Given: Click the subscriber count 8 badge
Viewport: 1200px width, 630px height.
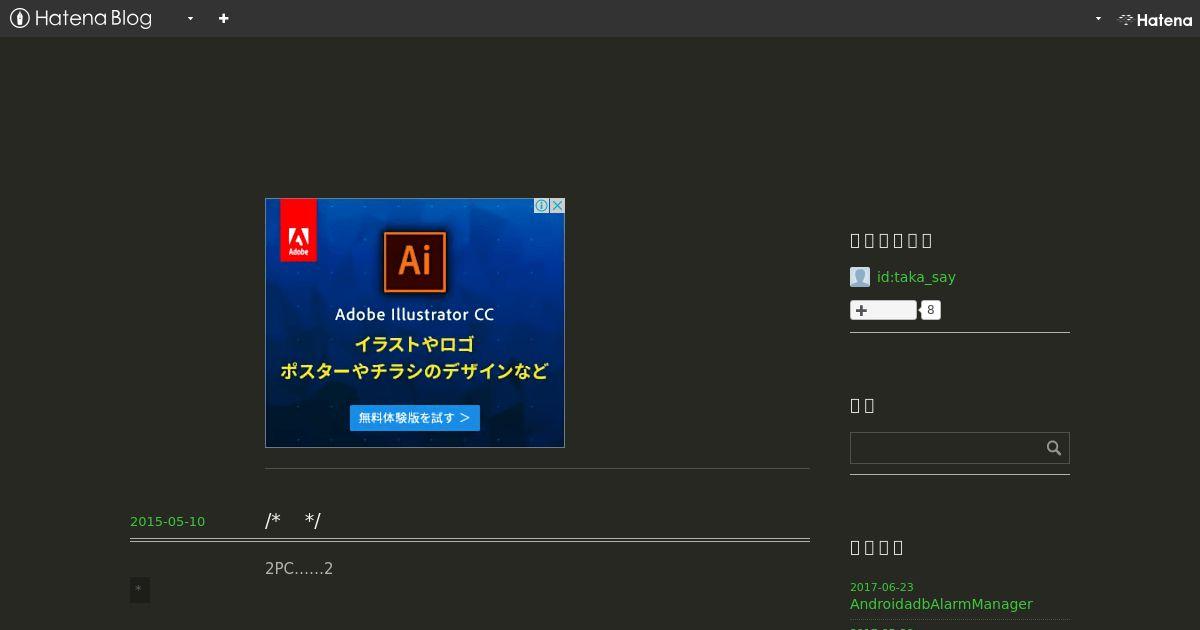Looking at the screenshot, I should pos(931,310).
